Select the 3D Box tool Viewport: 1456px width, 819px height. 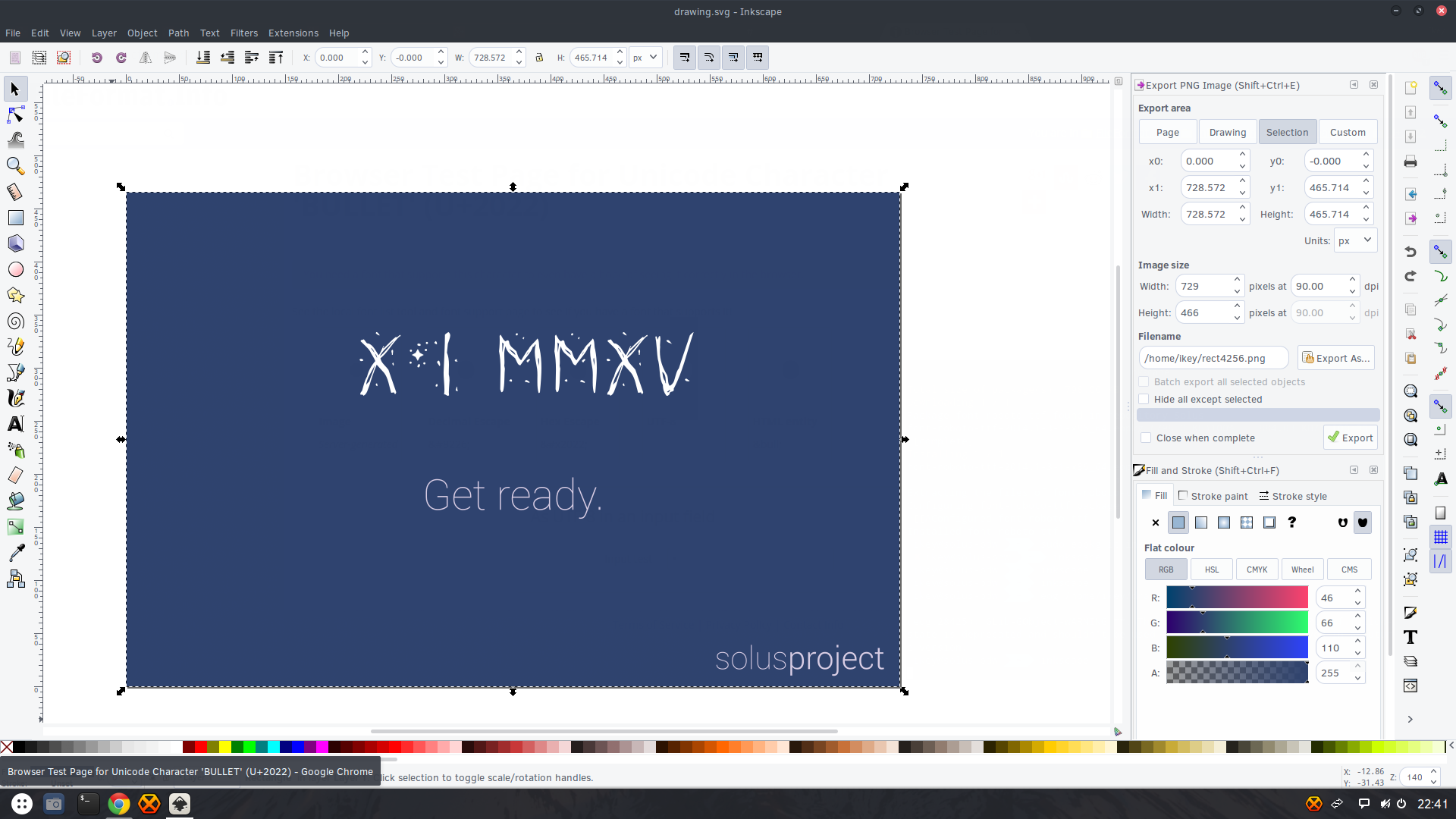(x=15, y=243)
